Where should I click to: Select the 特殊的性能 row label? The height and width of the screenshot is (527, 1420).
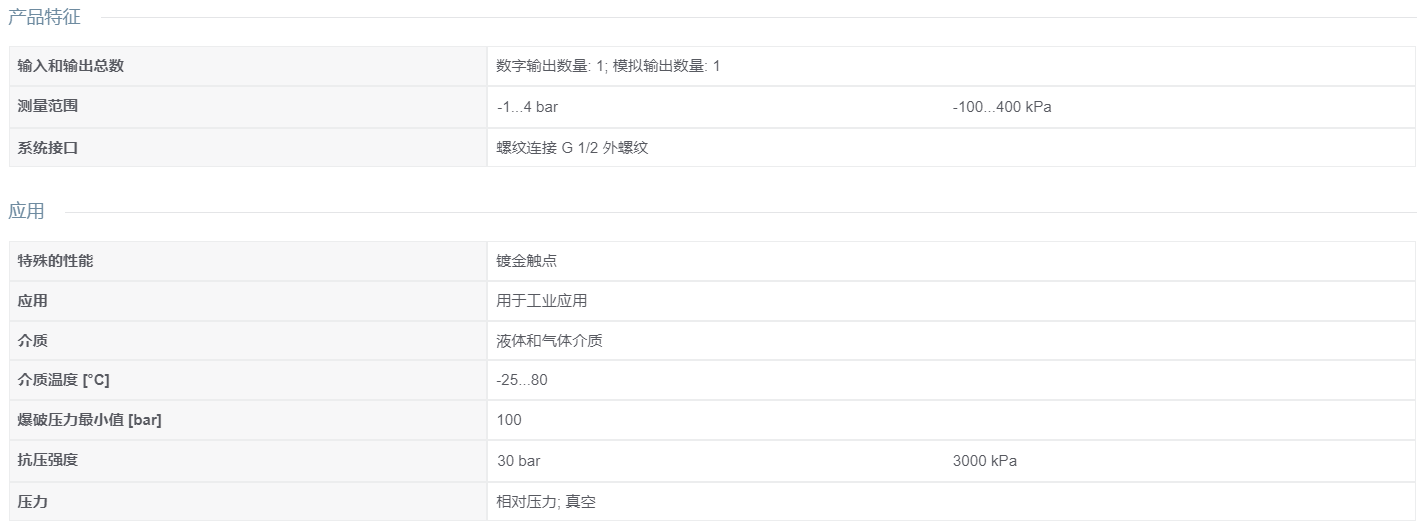pyautogui.click(x=55, y=261)
